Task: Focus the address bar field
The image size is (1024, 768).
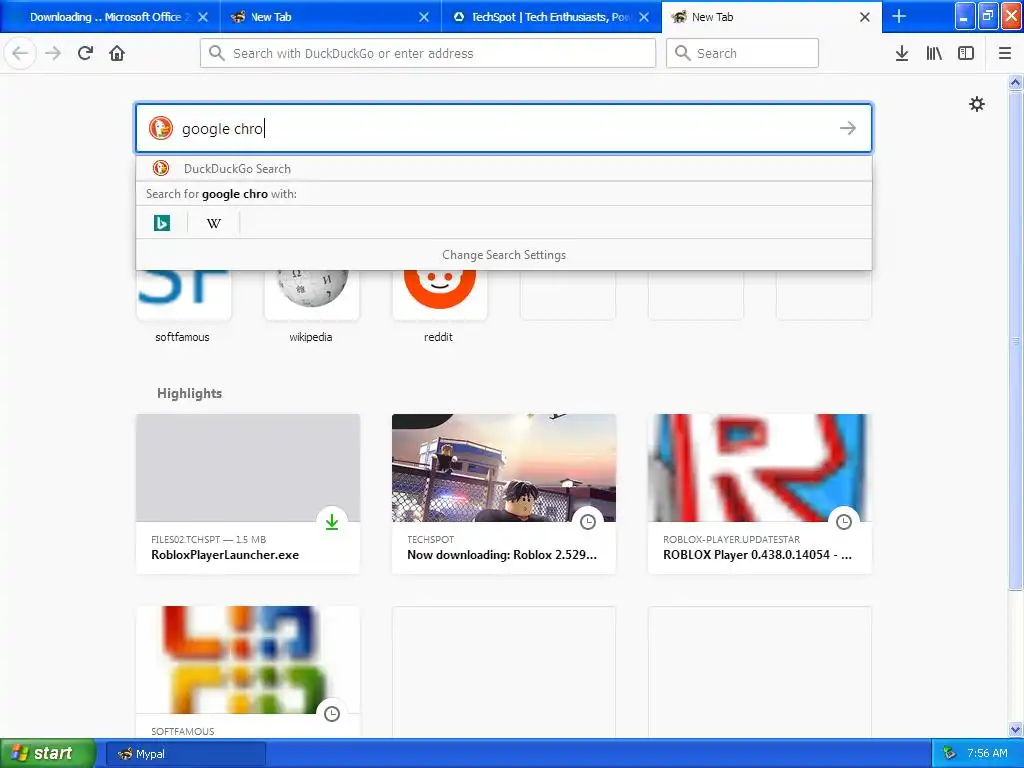Action: [428, 53]
